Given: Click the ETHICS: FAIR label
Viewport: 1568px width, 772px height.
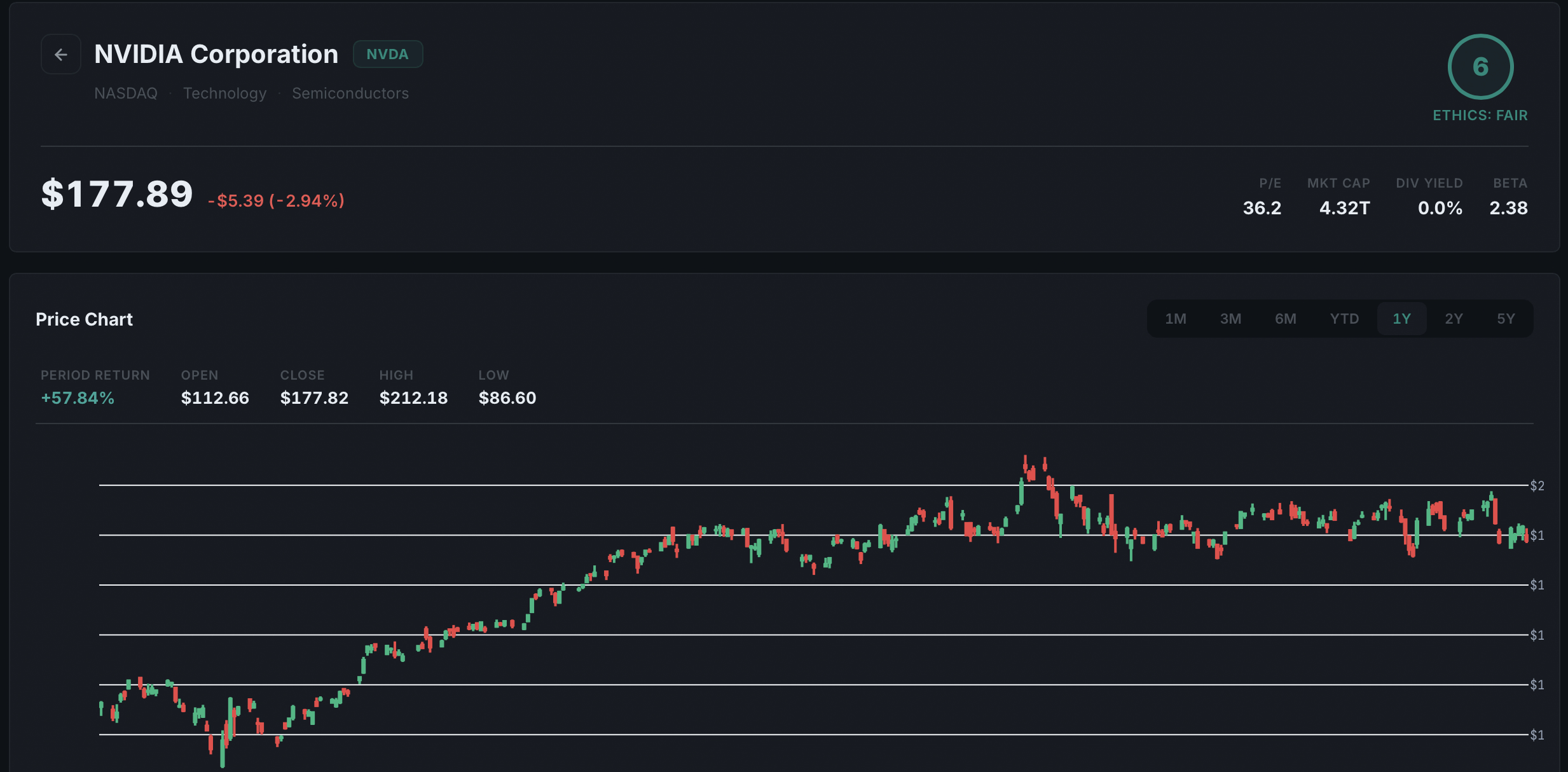Looking at the screenshot, I should (1480, 116).
